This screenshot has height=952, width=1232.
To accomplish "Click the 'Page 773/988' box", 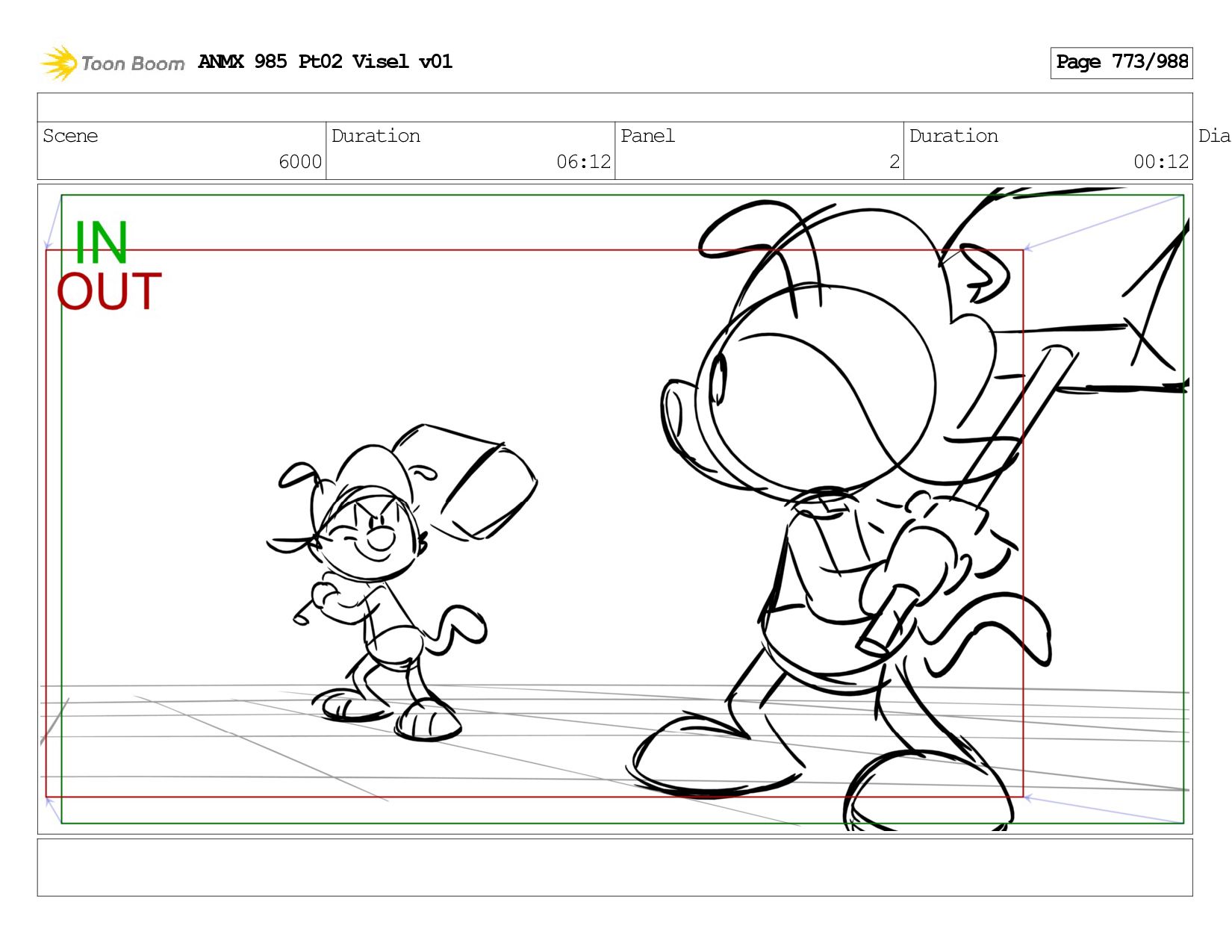I will 1121,63.
